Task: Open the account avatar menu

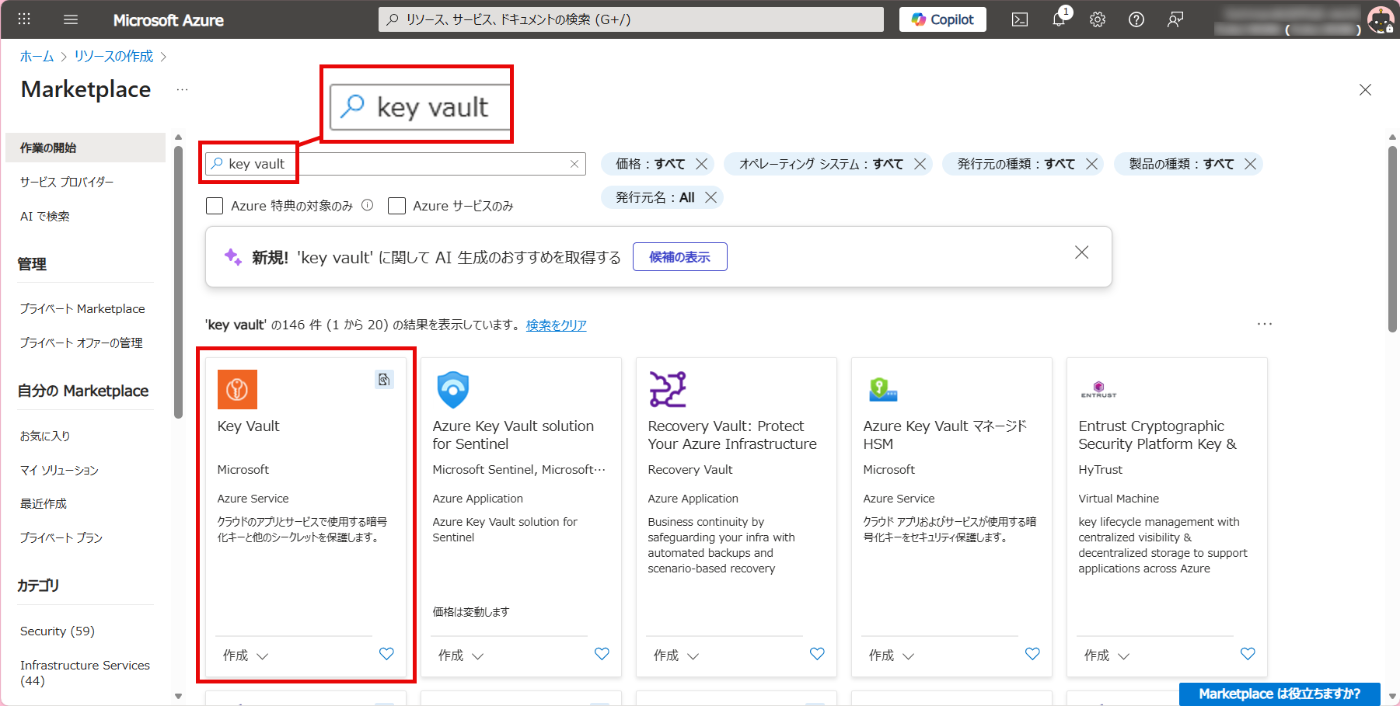Action: click(1379, 19)
